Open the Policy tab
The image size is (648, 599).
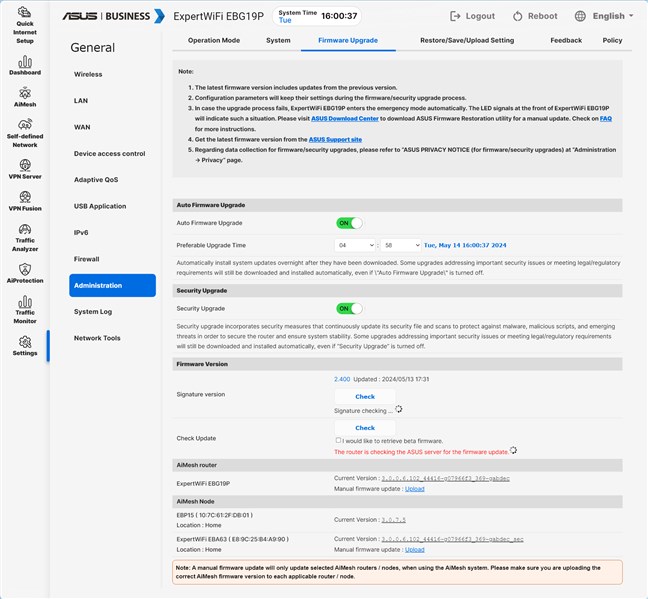(612, 41)
